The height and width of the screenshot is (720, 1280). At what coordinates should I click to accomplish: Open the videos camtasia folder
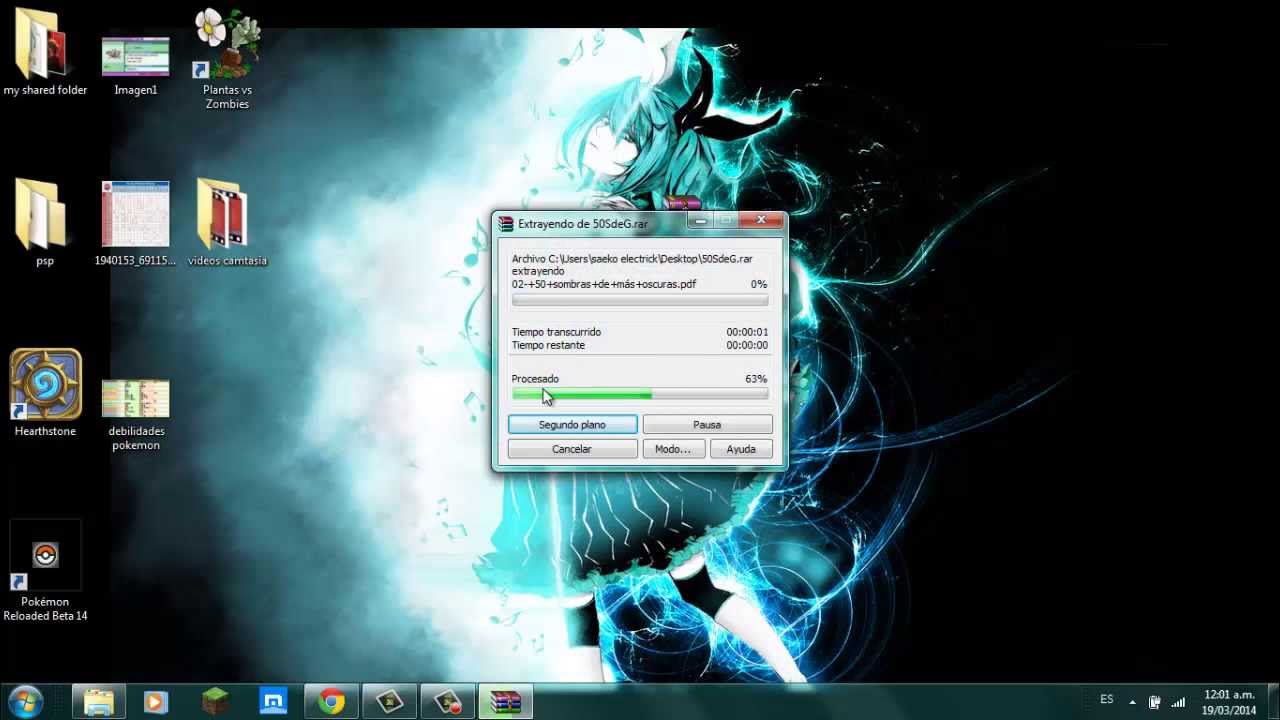tap(227, 222)
